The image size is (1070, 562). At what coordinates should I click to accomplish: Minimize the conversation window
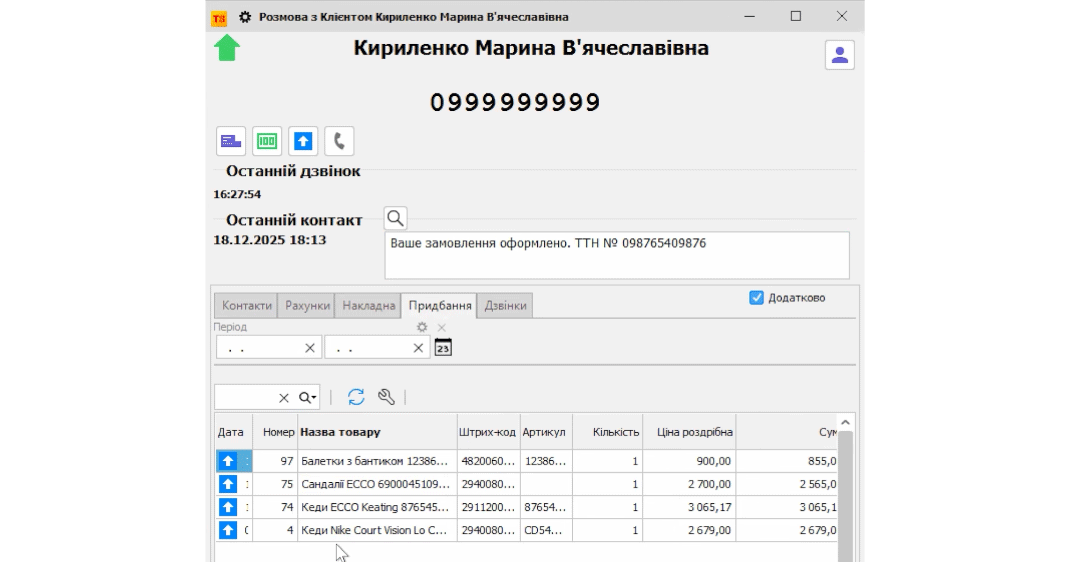[749, 16]
